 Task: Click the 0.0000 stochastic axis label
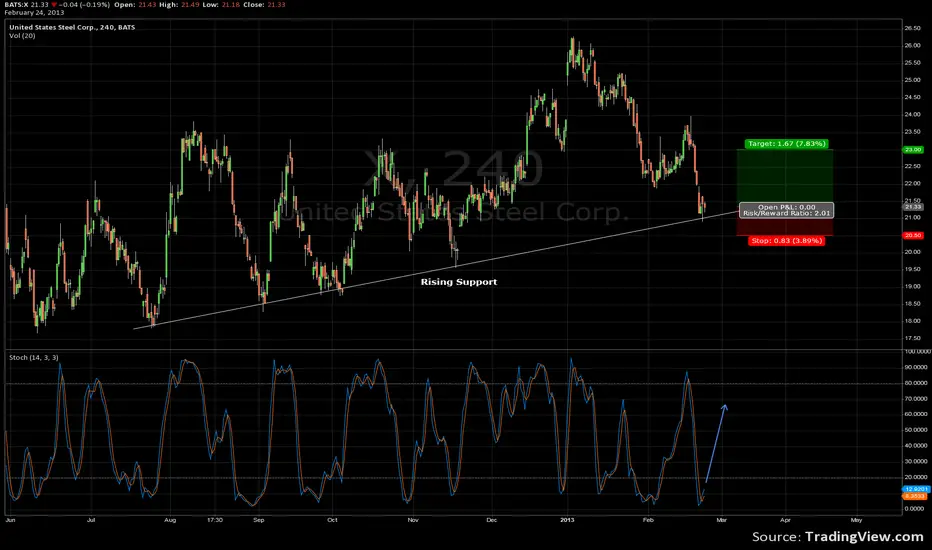[x=915, y=508]
